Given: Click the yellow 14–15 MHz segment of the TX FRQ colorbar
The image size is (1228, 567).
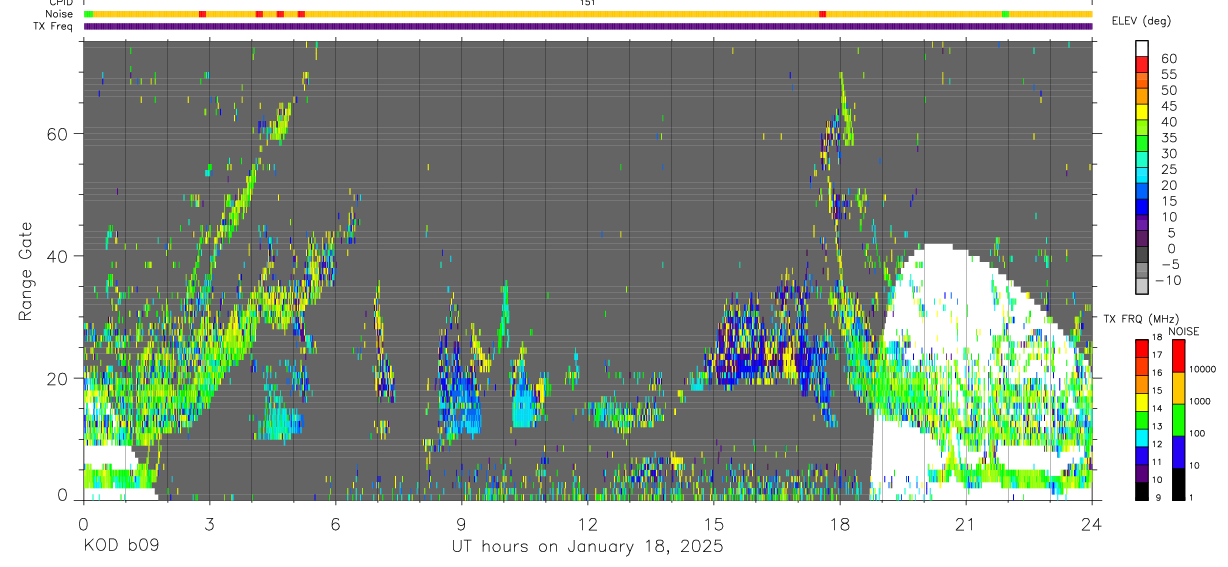Looking at the screenshot, I should [1142, 402].
